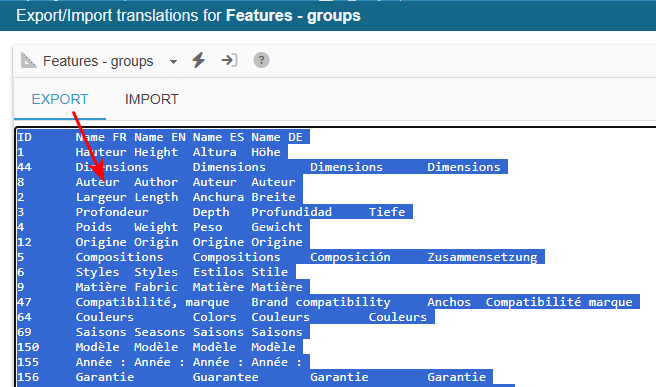Click 'Name DE' column header text
Screen dimensions: 656x387
[277, 137]
